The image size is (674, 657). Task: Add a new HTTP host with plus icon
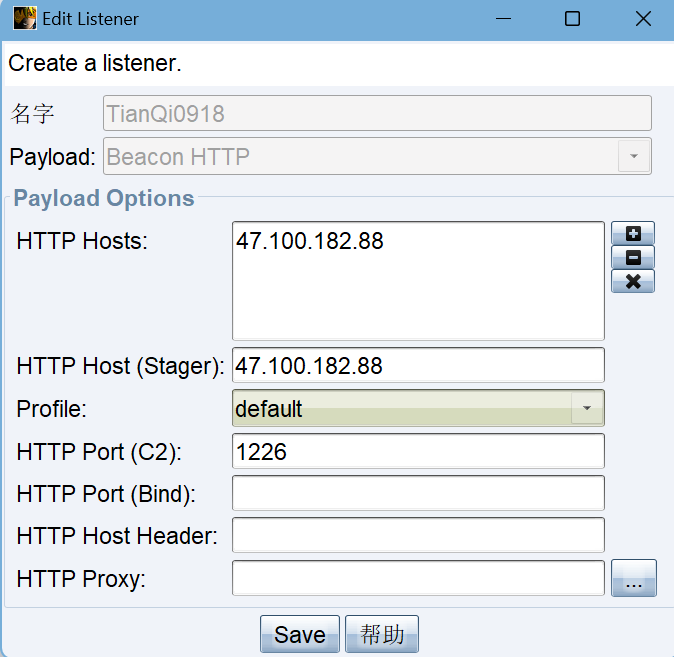click(633, 233)
